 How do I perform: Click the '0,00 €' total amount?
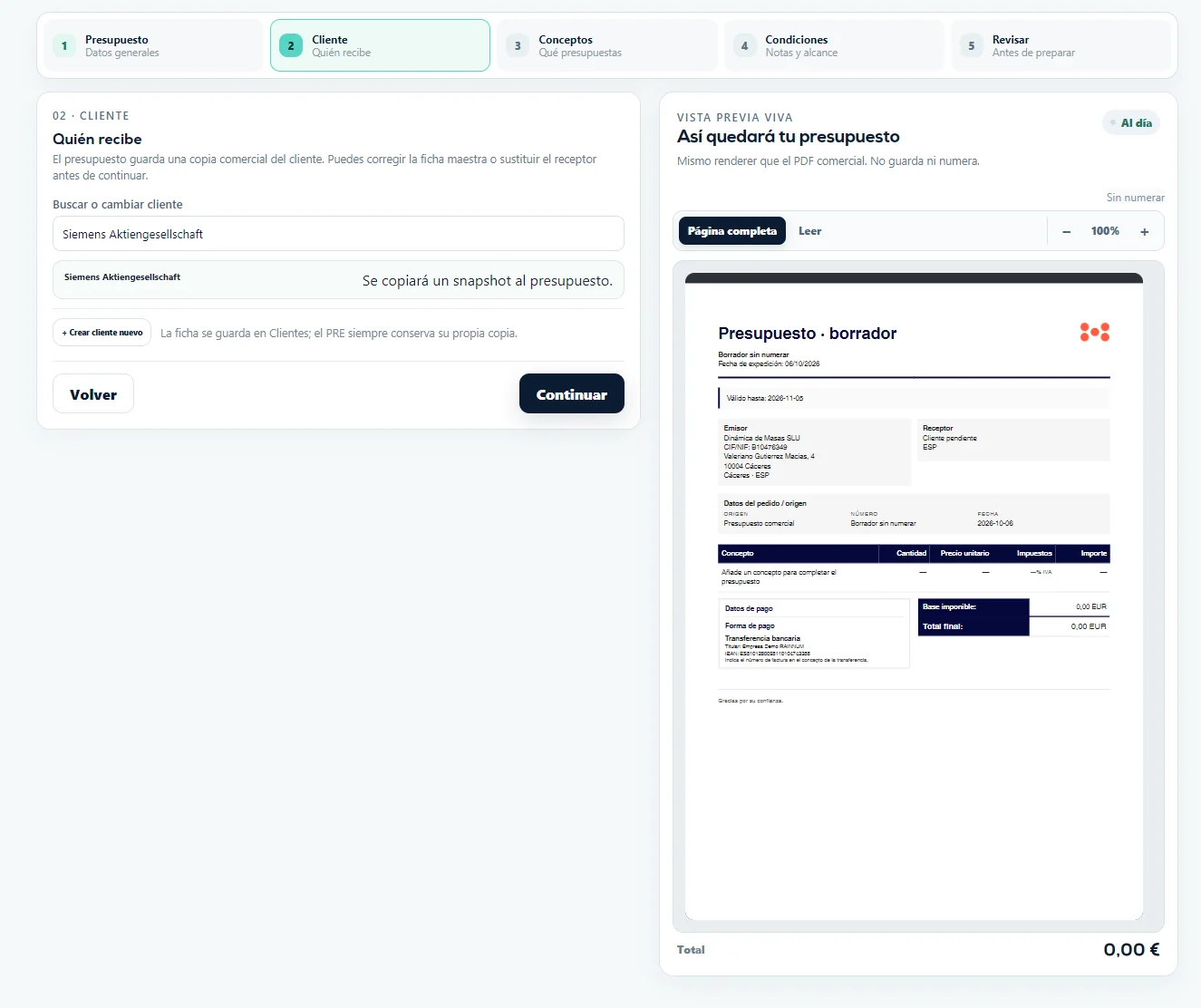pos(1131,950)
